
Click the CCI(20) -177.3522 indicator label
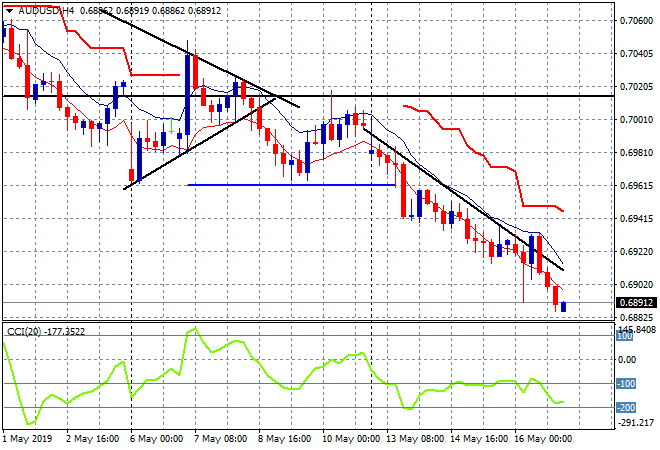pyautogui.click(x=46, y=332)
